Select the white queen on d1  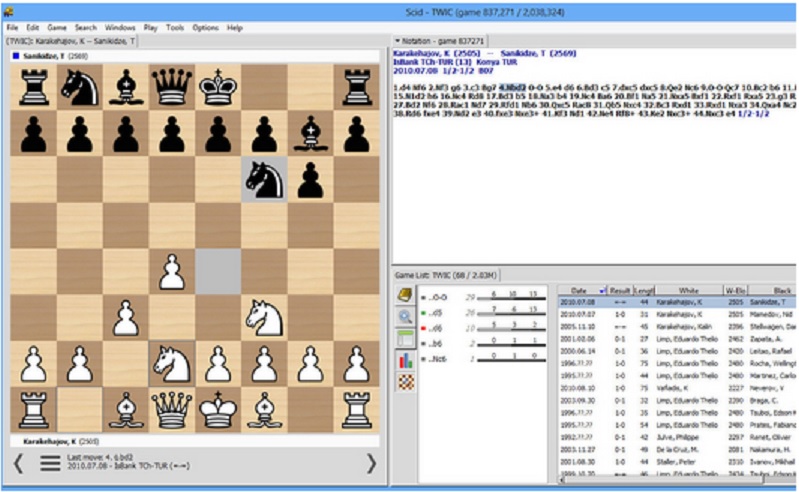172,410
